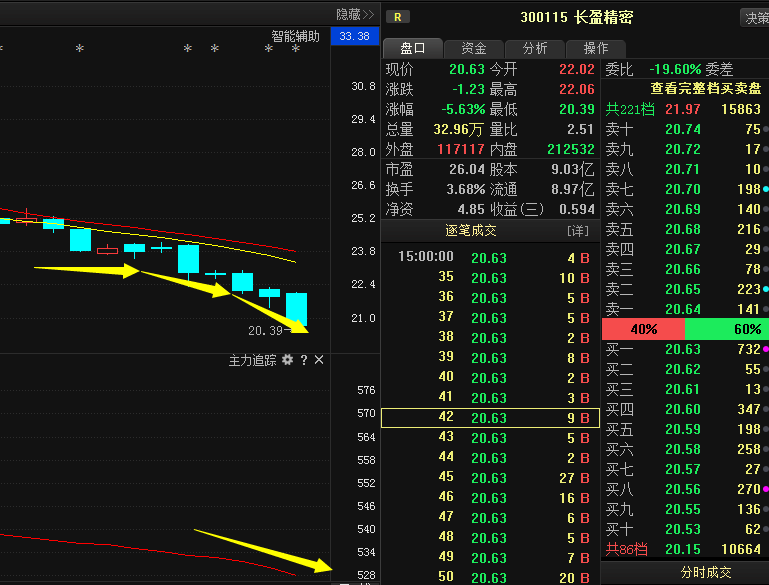Click the 委比 value -19.60%
The width and height of the screenshot is (769, 585).
click(x=675, y=69)
